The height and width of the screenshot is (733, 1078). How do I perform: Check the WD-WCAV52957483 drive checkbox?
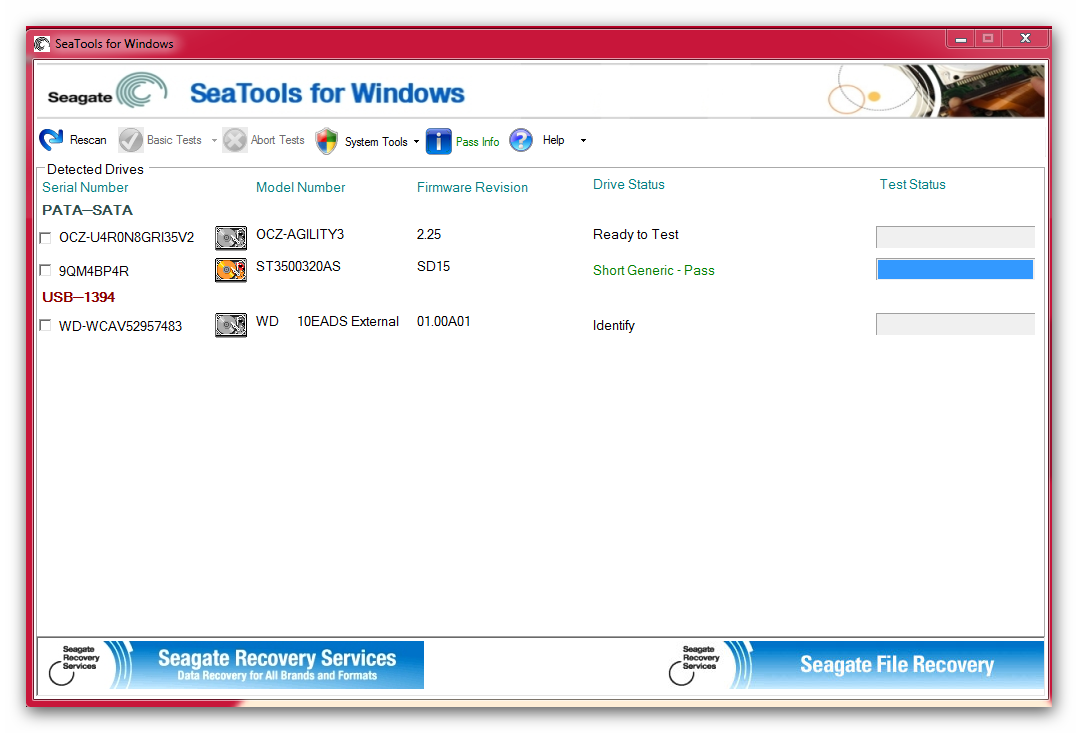[45, 325]
